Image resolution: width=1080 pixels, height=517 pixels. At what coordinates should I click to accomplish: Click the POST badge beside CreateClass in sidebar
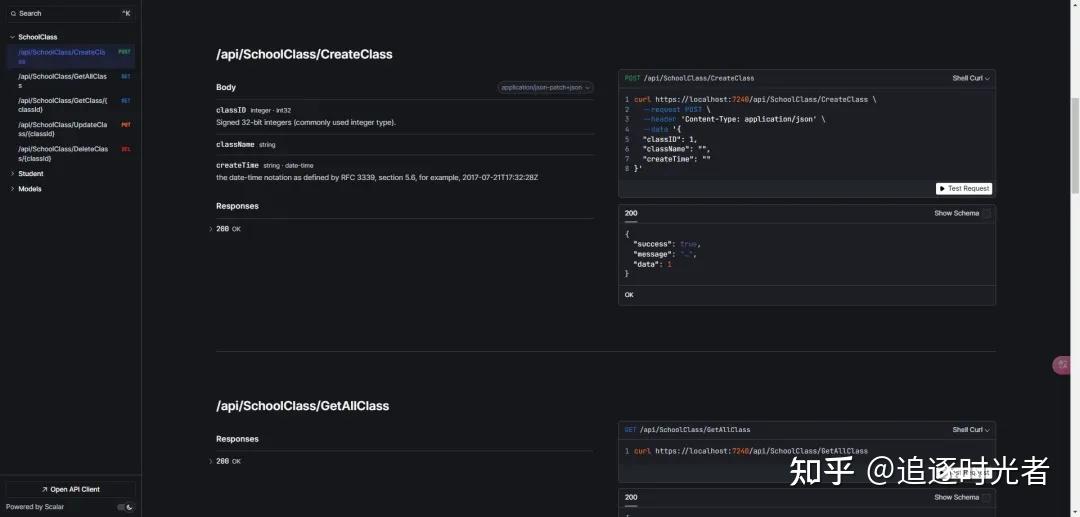[124, 52]
